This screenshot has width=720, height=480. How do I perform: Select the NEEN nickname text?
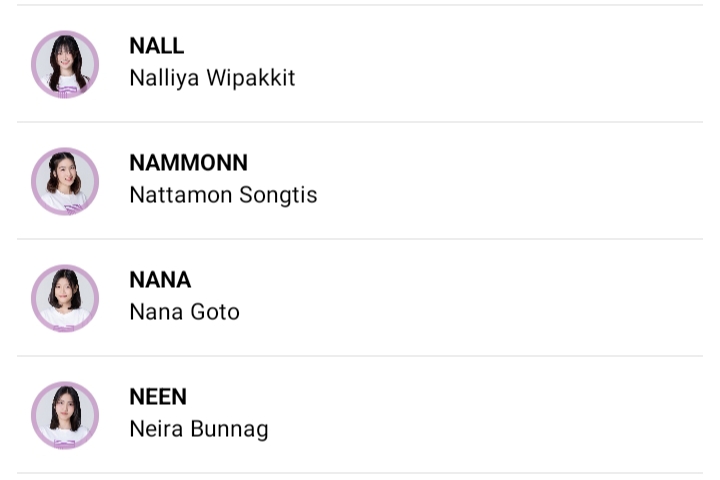click(x=158, y=397)
